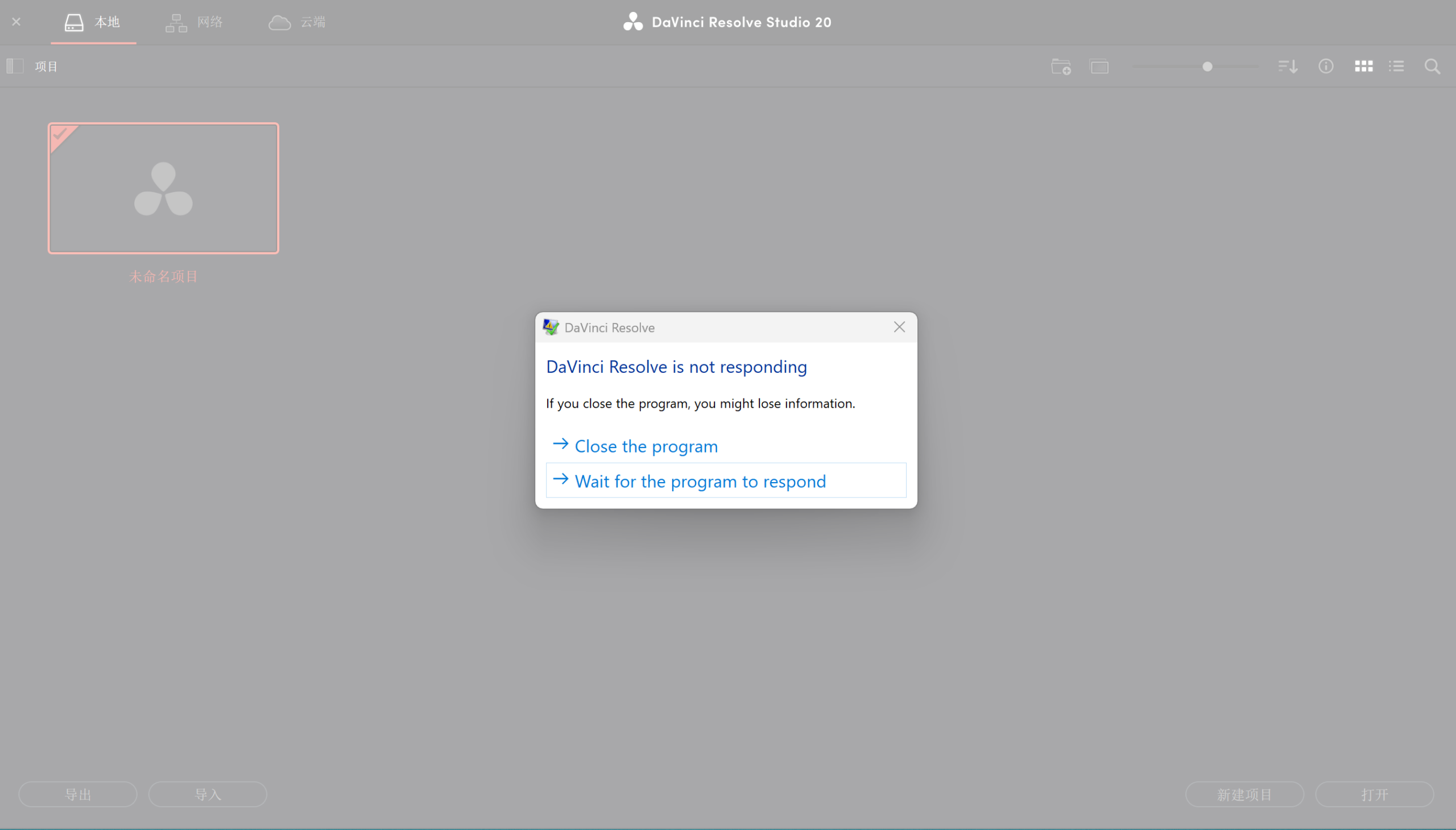Open the project search icon

tap(1432, 66)
